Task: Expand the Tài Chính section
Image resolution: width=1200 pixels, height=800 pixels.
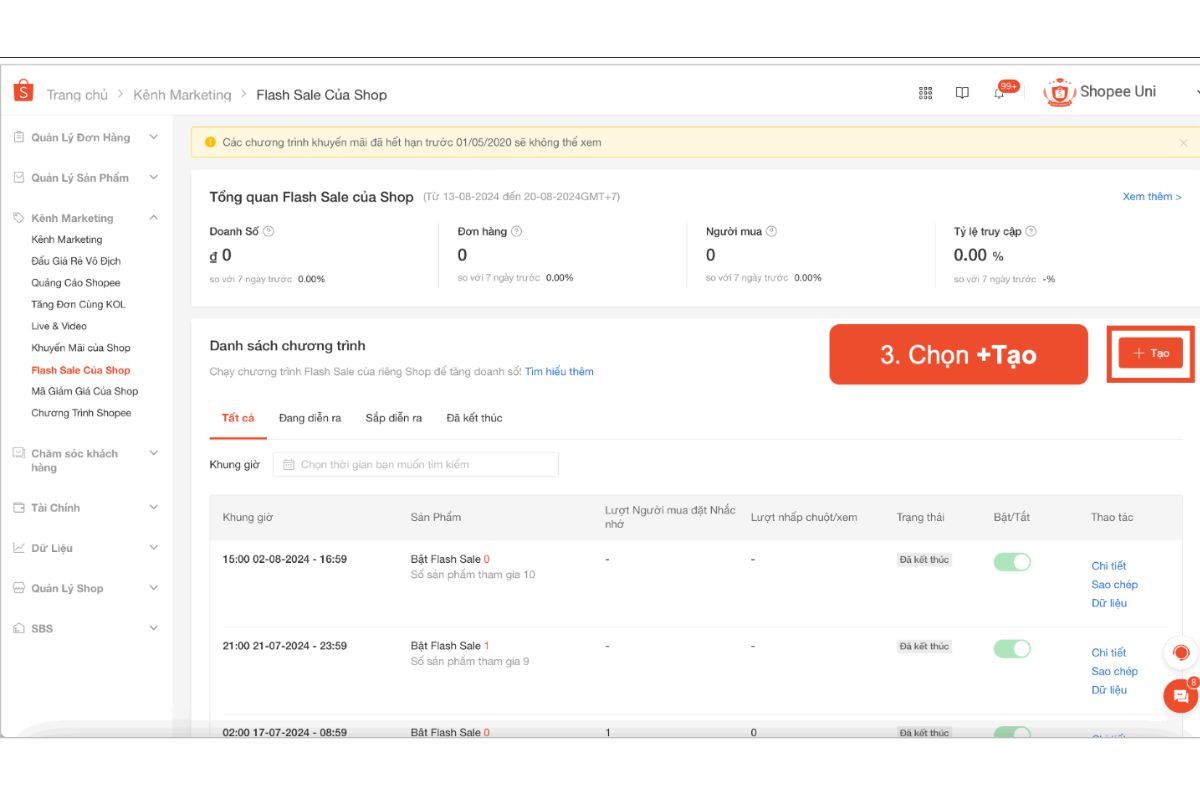Action: click(153, 507)
